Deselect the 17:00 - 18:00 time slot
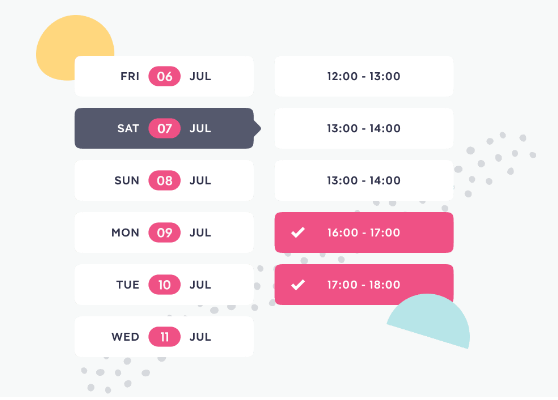The width and height of the screenshot is (558, 400). click(x=364, y=285)
